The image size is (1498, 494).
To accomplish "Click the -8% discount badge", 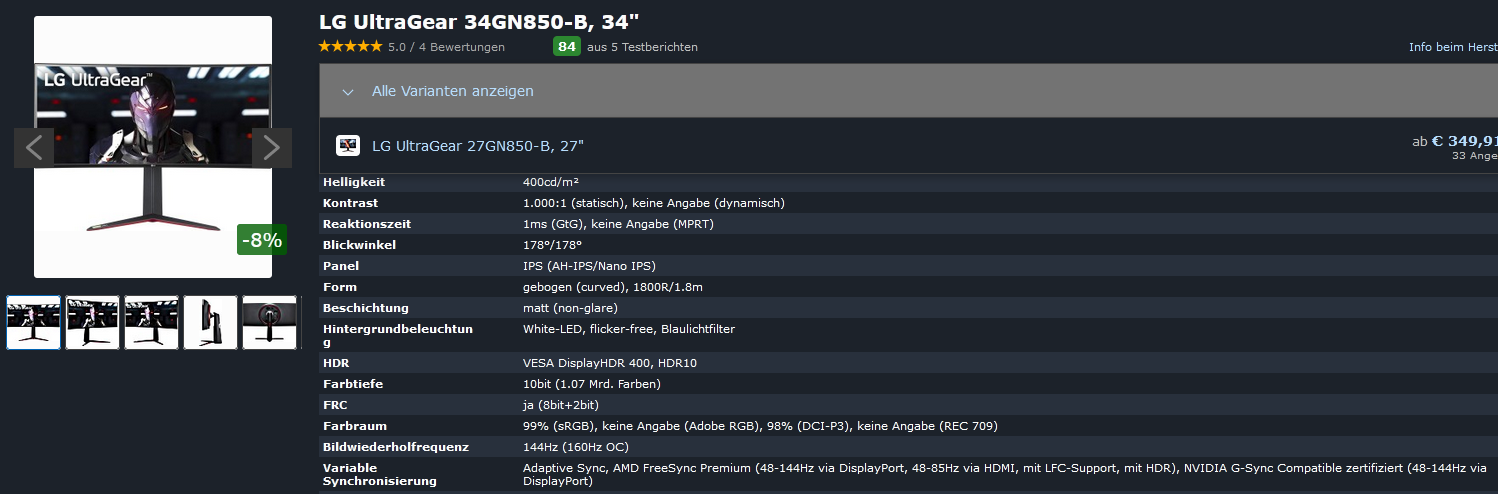I will pos(262,240).
